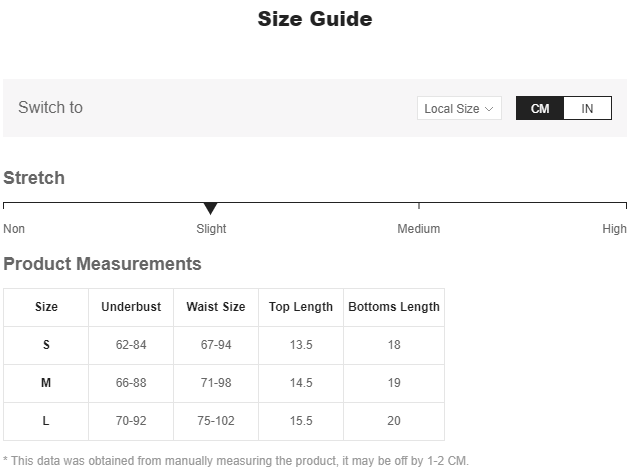
Task: Select the L size row label
Action: (x=46, y=421)
